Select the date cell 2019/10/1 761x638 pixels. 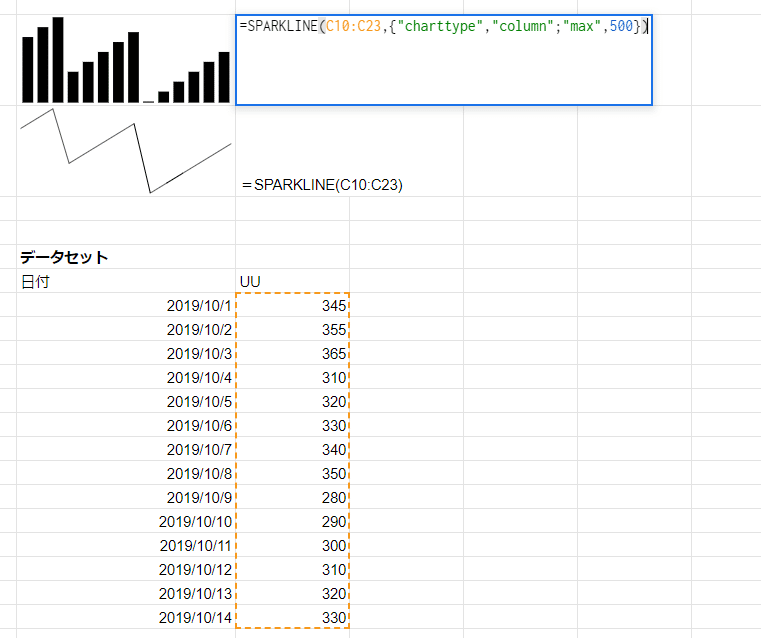[126, 305]
